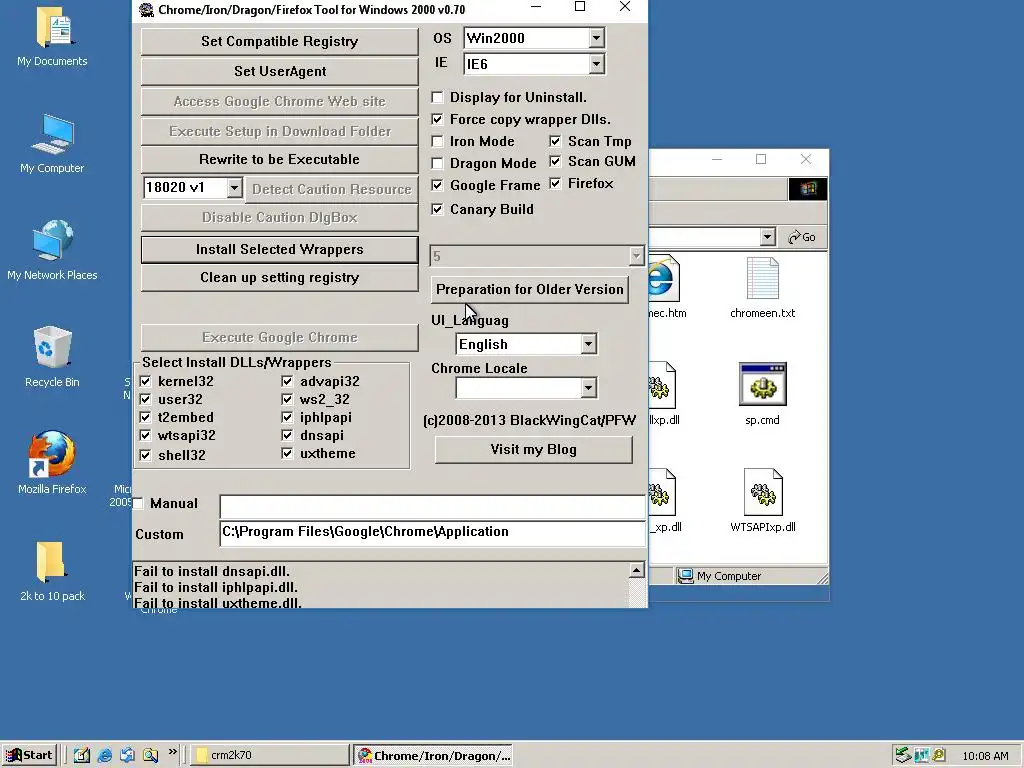Toggle the Firefox checkbox
This screenshot has height=768, width=1024.
[555, 184]
